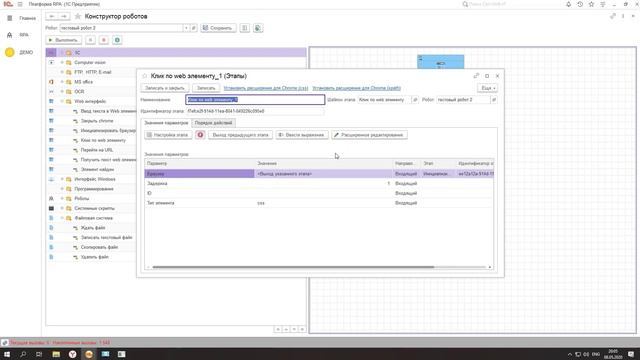Add dialog to favorites with star icon
The image size is (640, 360).
[144, 76]
